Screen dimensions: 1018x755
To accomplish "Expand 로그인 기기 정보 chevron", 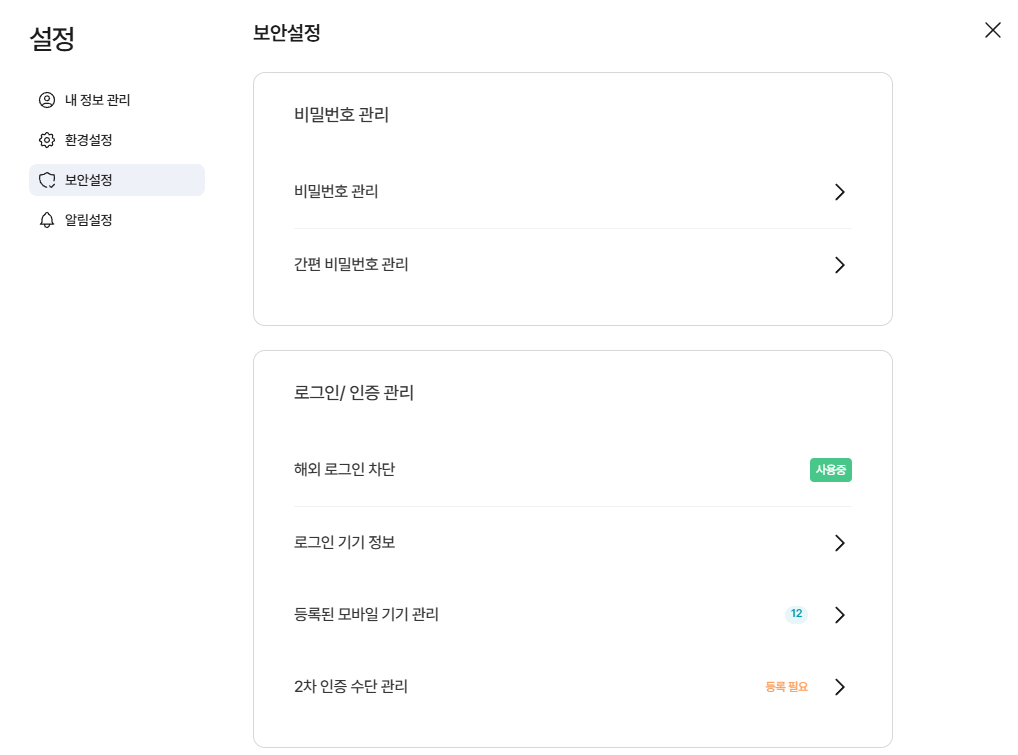I will coord(840,543).
